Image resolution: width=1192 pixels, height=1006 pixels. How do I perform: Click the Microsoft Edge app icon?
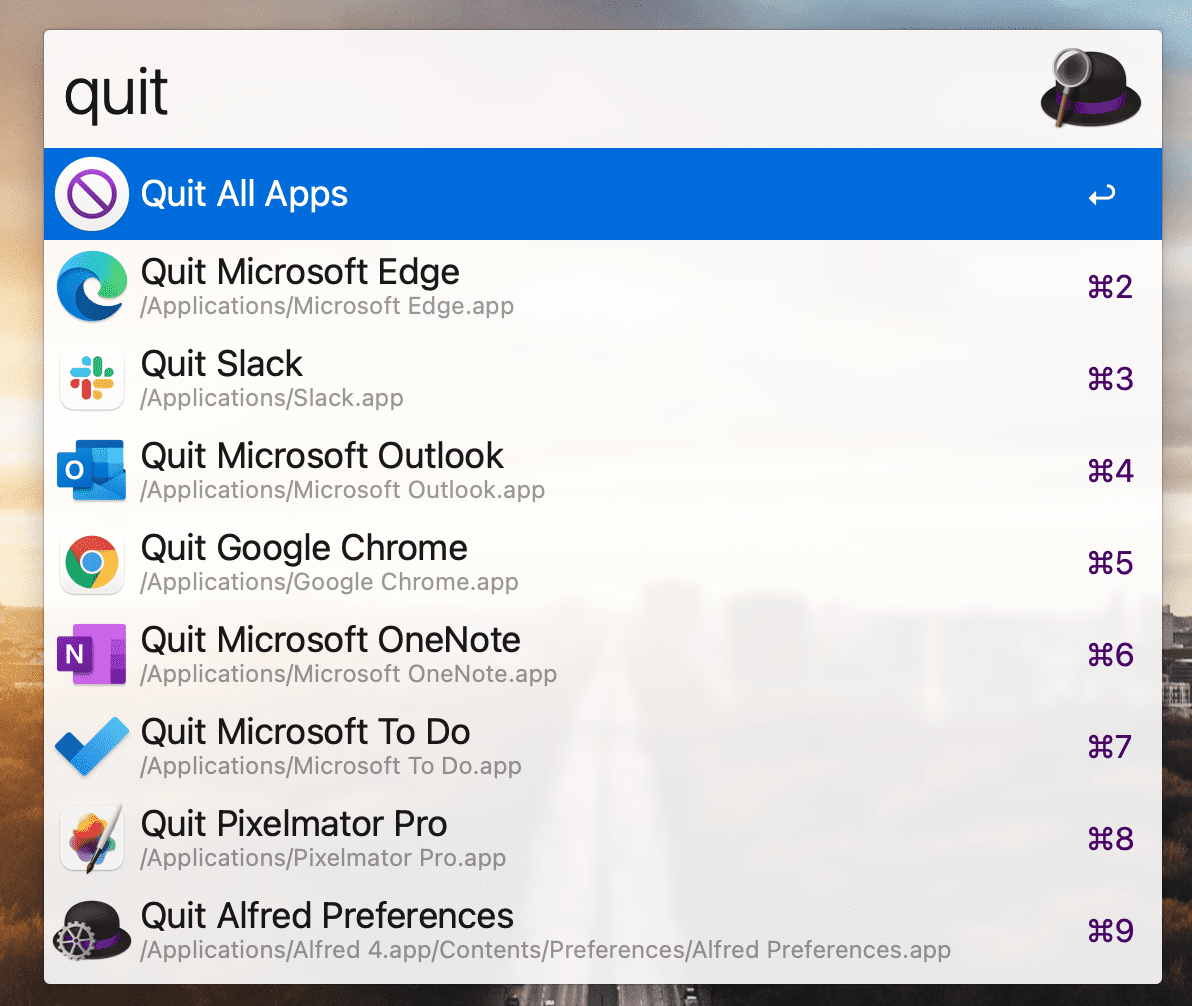tap(92, 286)
